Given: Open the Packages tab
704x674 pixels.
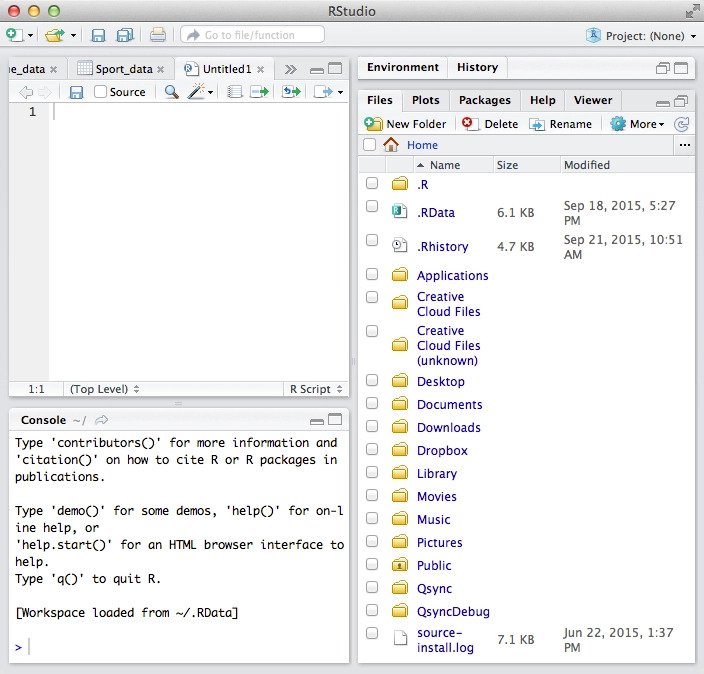Looking at the screenshot, I should [484, 100].
